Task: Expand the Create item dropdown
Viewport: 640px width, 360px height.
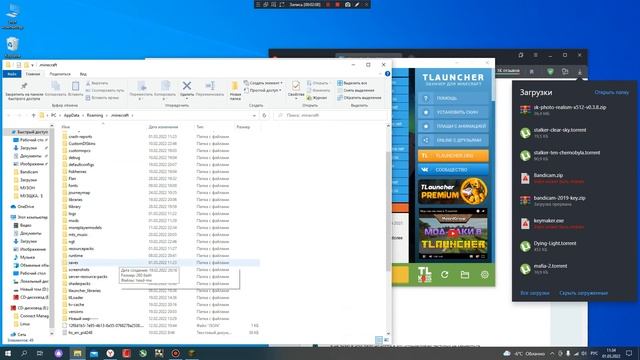Action: (281, 83)
